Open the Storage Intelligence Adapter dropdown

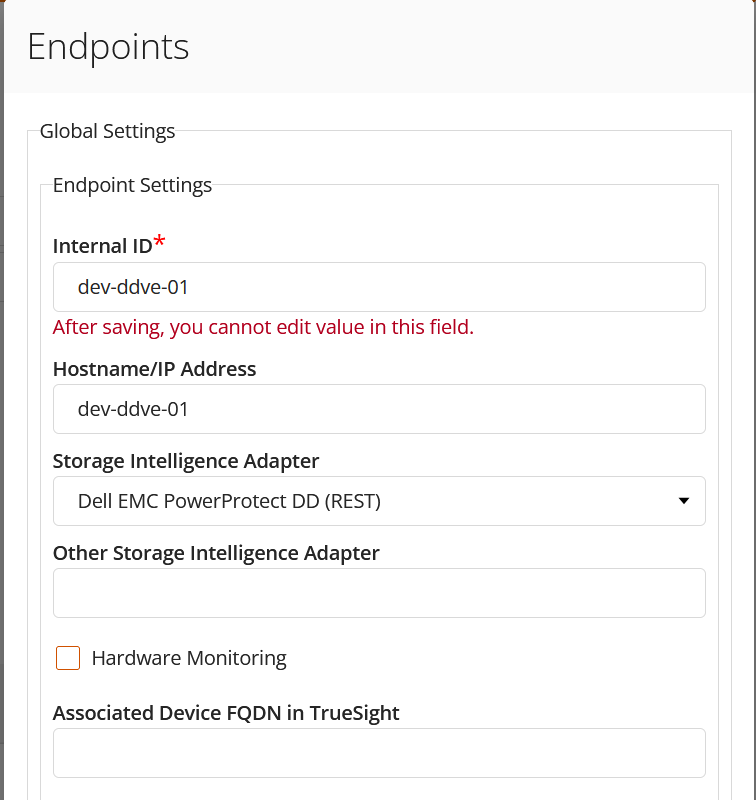379,501
